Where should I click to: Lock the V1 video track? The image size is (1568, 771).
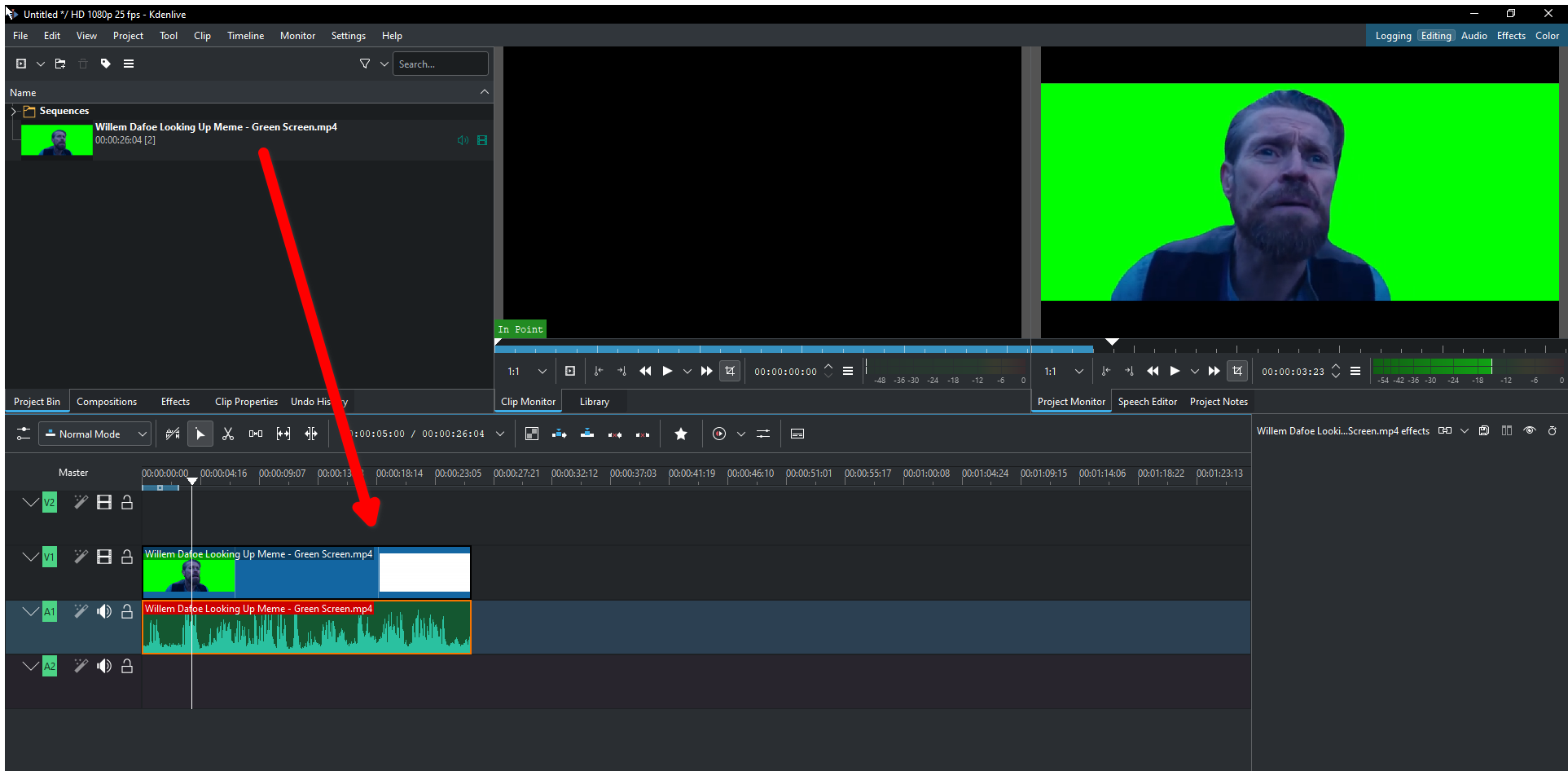pyautogui.click(x=127, y=557)
